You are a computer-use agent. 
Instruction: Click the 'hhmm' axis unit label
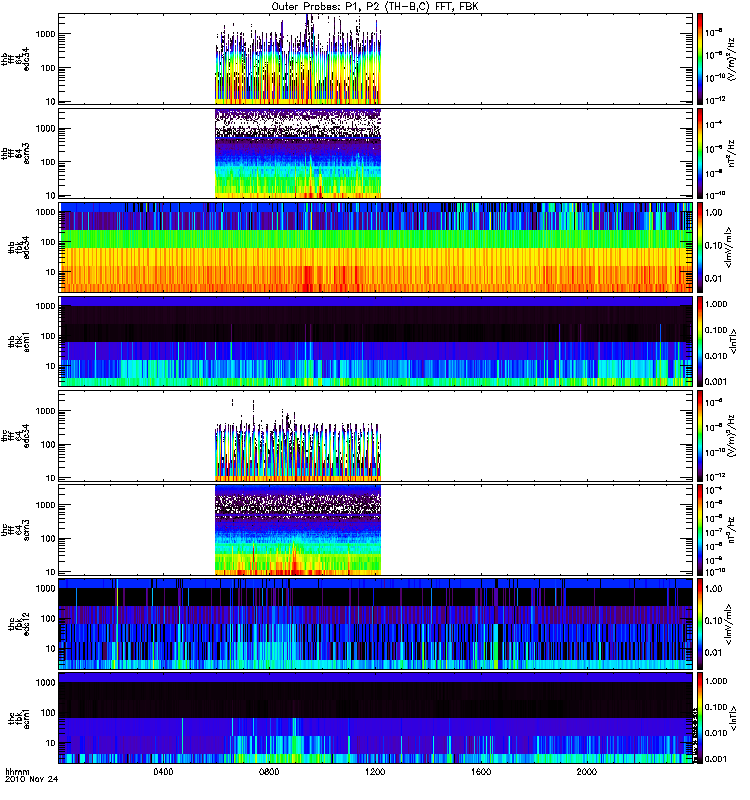pos(17,772)
